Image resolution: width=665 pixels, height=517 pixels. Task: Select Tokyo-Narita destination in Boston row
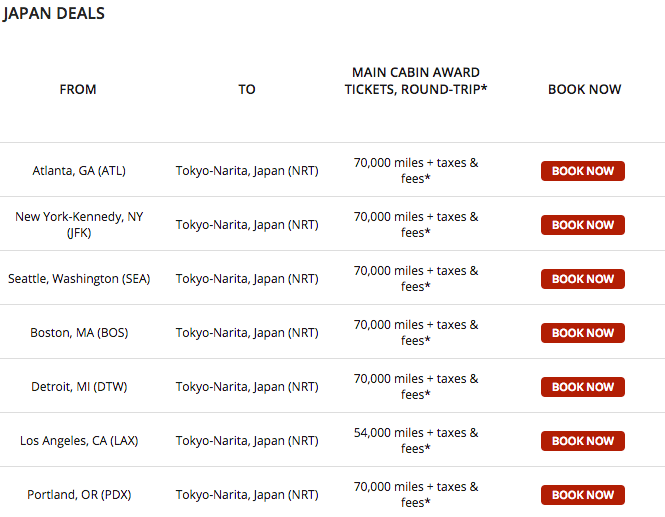(247, 333)
